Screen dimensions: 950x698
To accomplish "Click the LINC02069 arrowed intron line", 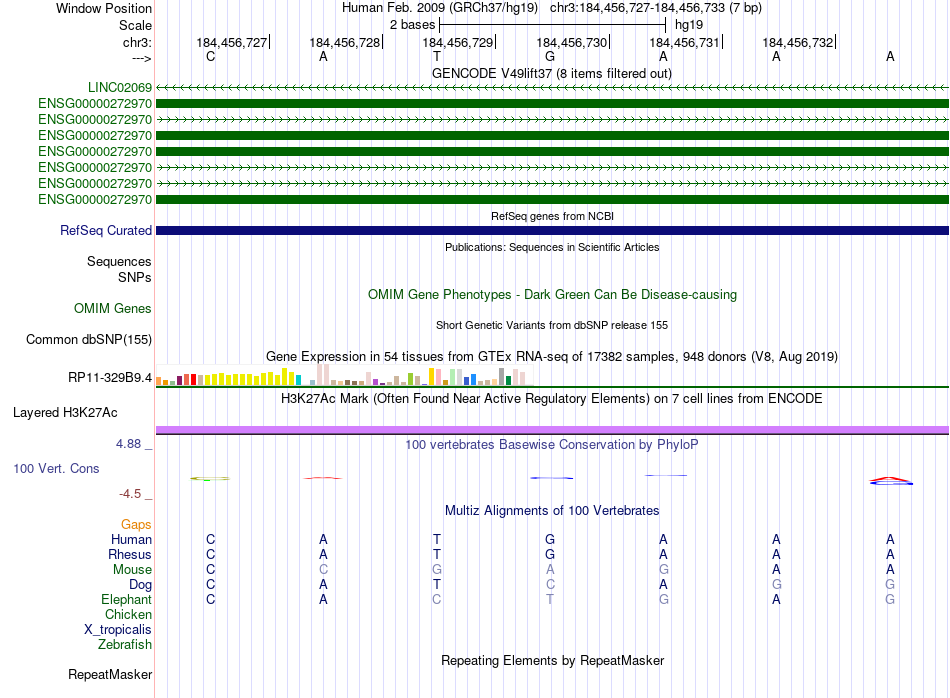I will (553, 87).
